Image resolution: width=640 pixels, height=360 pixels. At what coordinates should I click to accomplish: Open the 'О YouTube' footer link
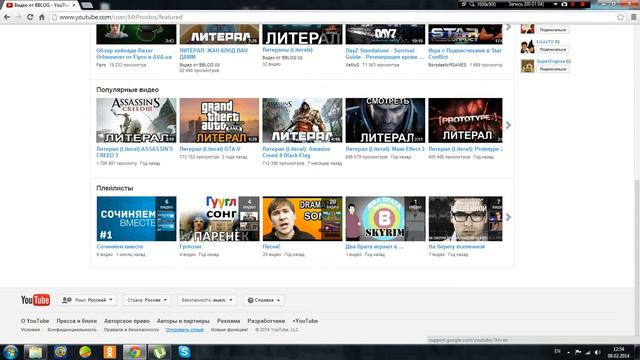pos(35,321)
